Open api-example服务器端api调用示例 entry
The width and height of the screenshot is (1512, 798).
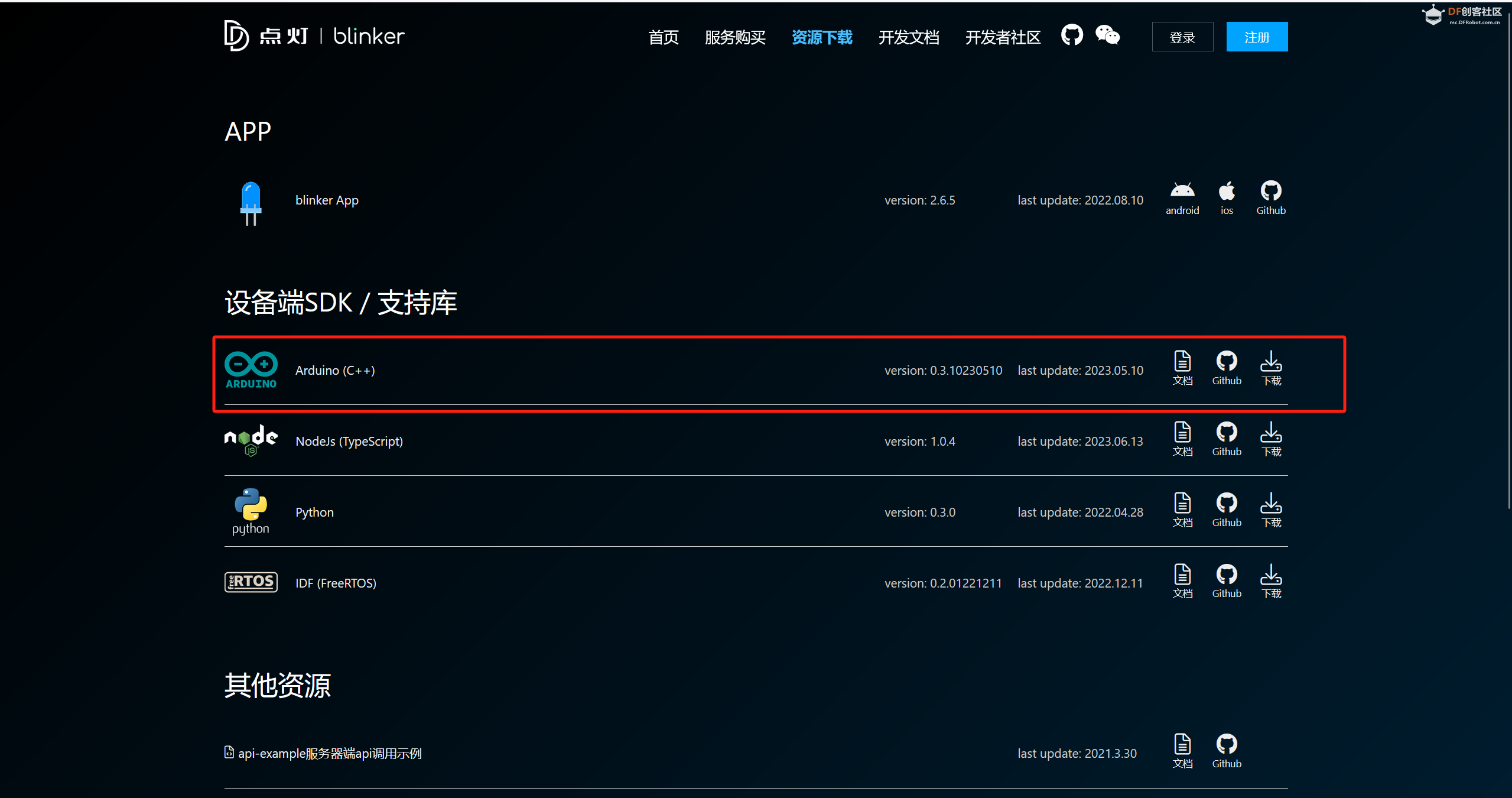tap(323, 753)
